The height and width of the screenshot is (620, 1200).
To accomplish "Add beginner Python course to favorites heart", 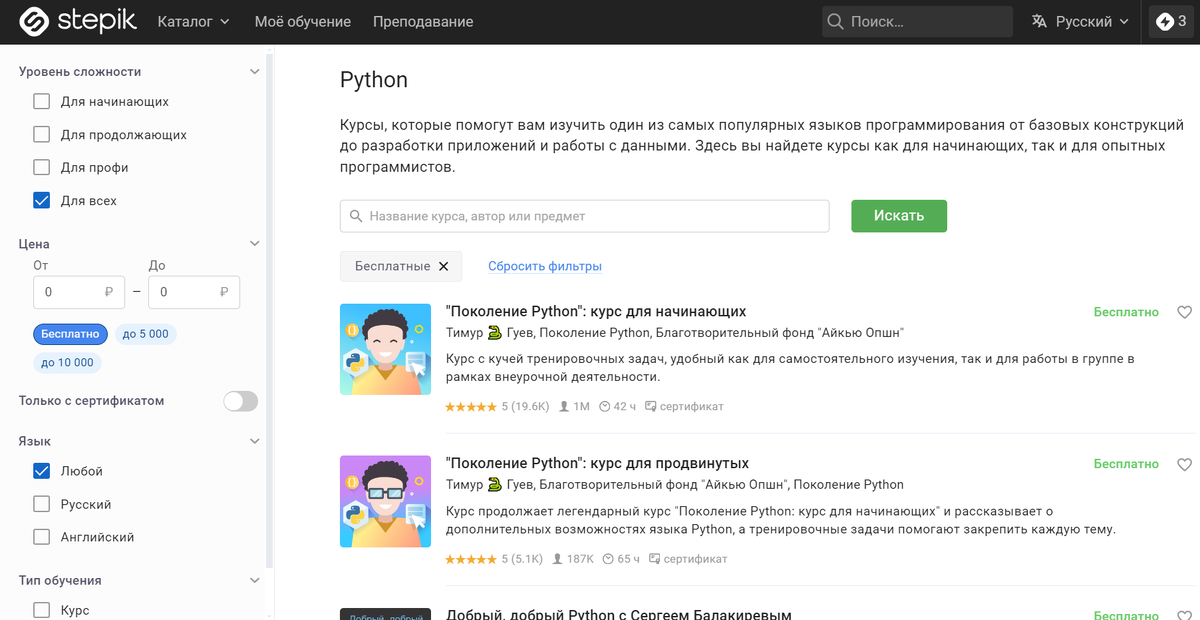I will tap(1184, 312).
